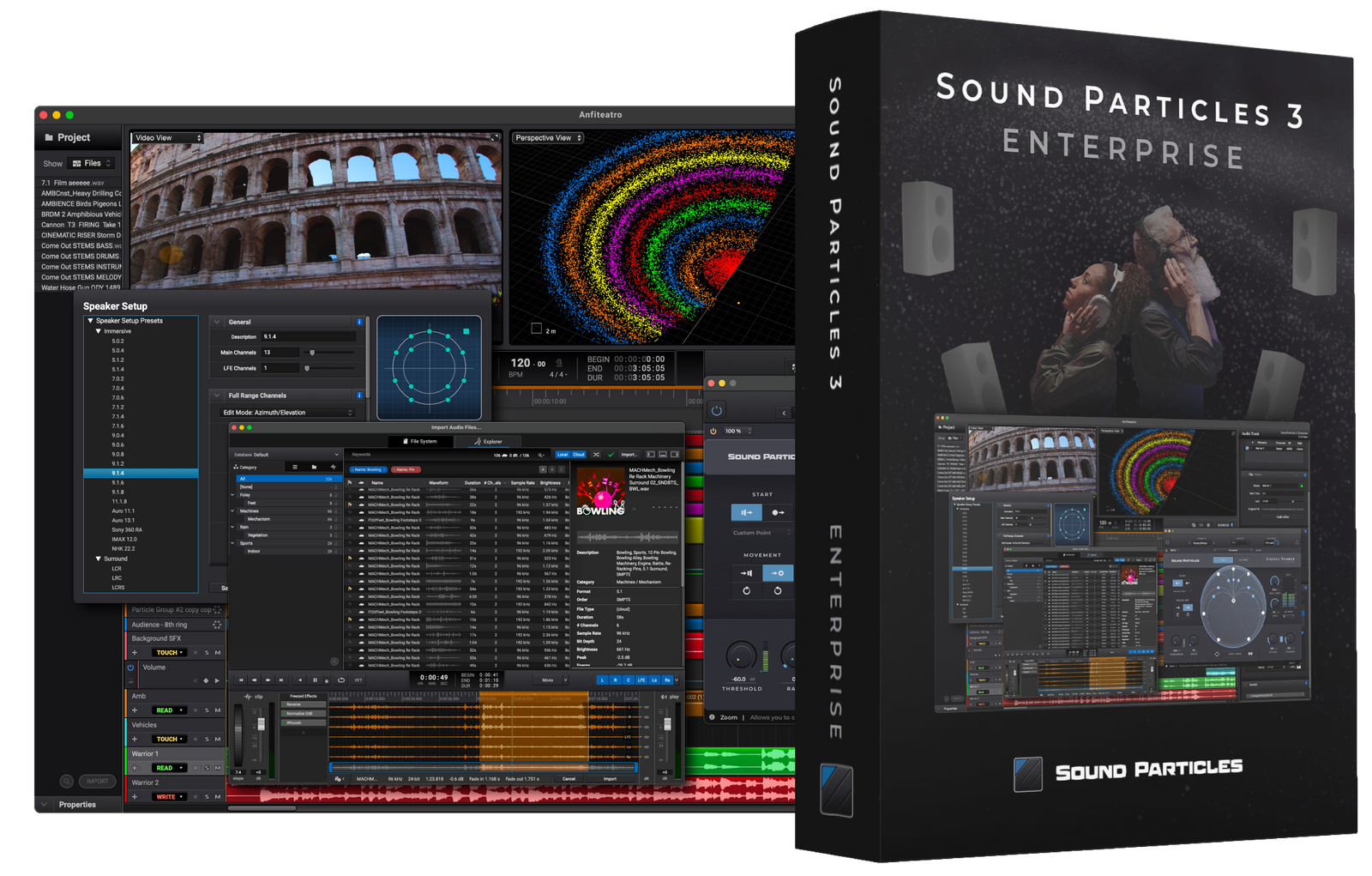Collapse the Immersive presets tree group
This screenshot has width=1372, height=876.
click(x=99, y=331)
